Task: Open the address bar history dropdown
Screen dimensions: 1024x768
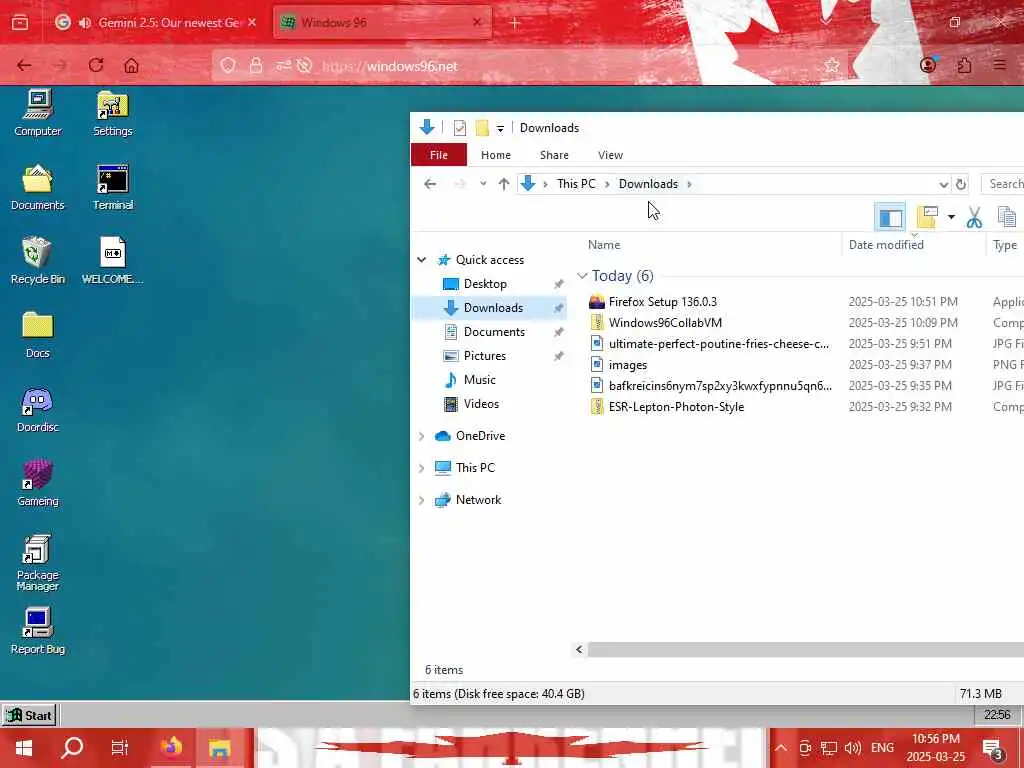Action: pyautogui.click(x=943, y=185)
